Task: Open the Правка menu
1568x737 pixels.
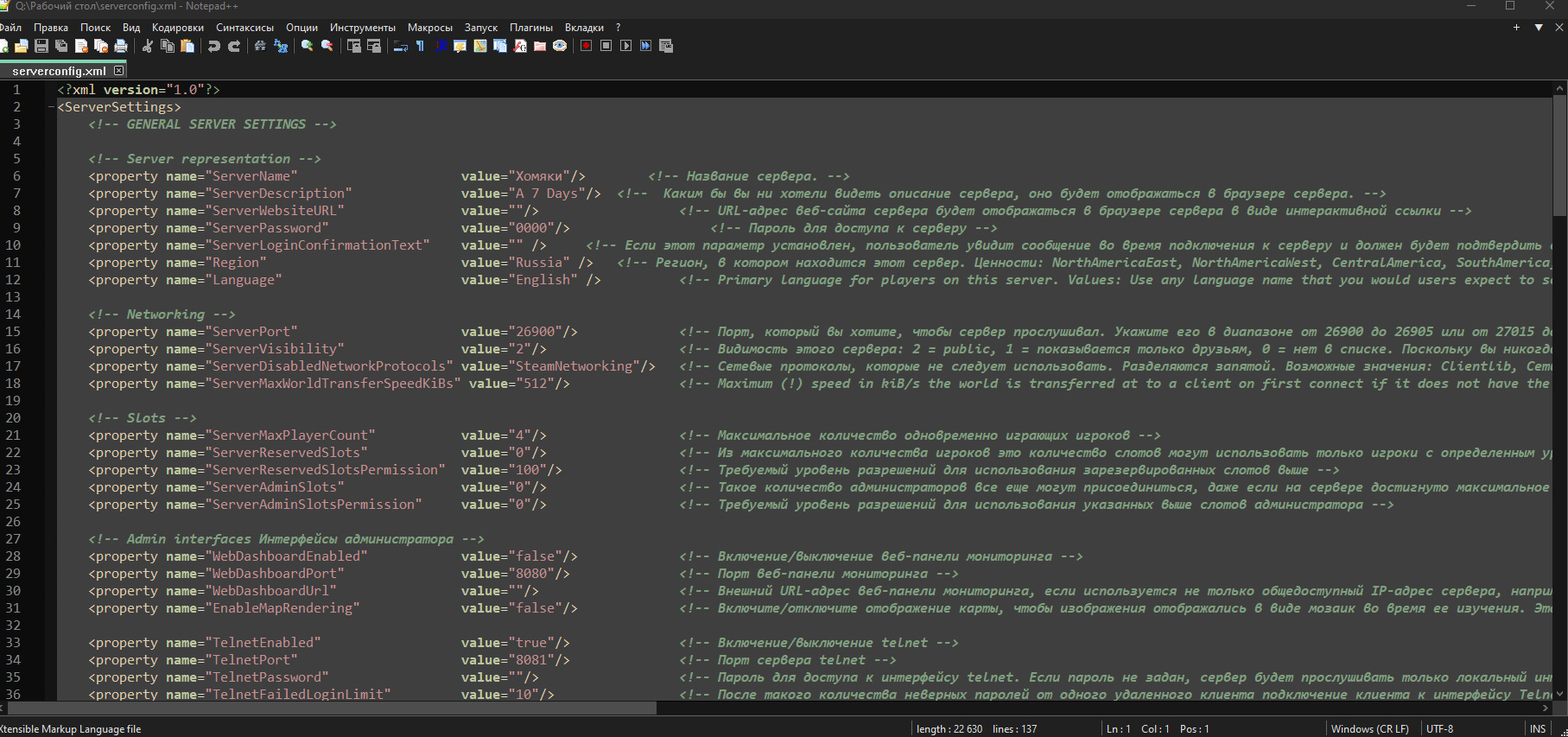Action: (51, 28)
